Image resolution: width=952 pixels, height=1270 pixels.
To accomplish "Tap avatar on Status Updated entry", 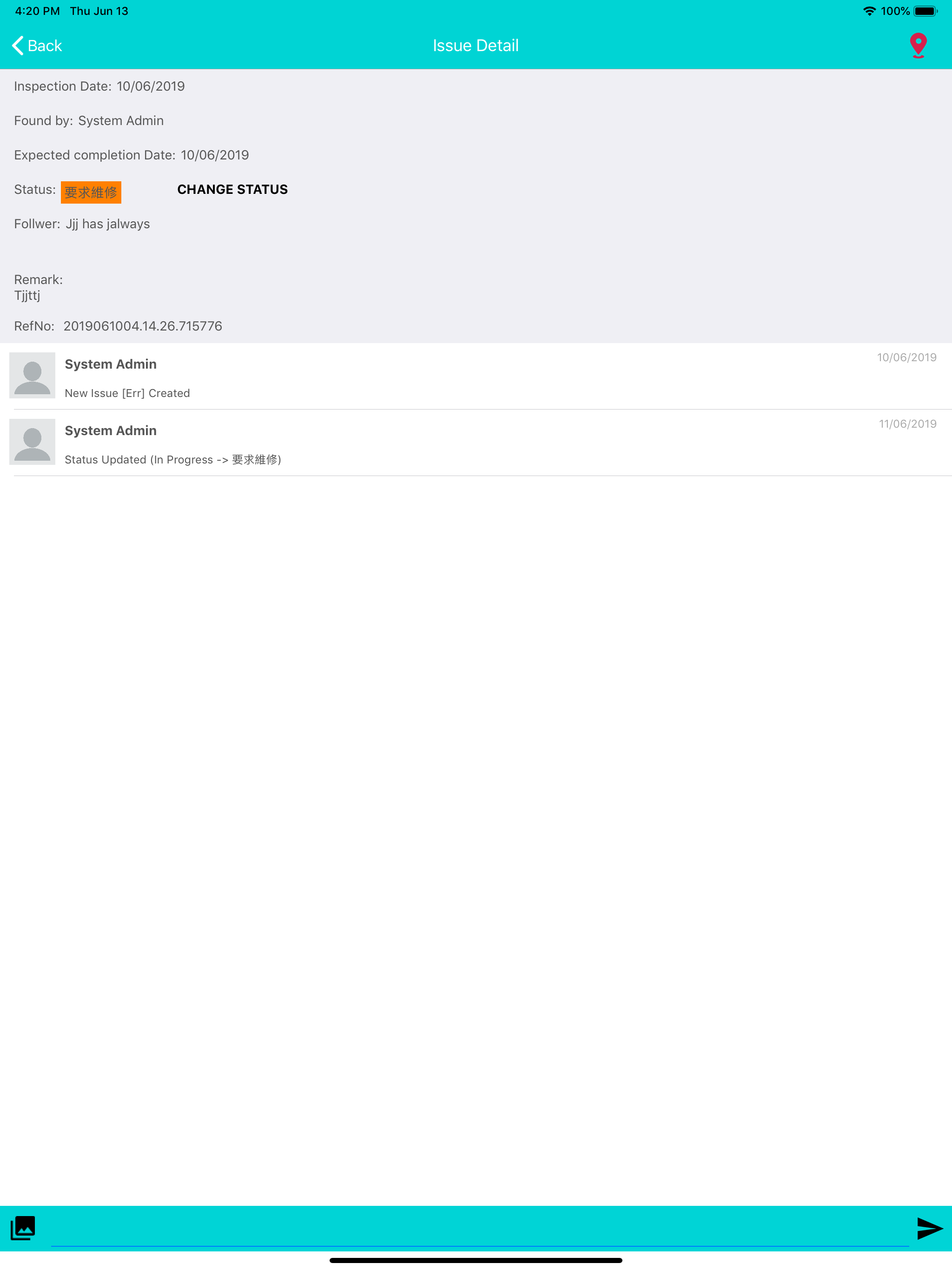I will click(x=32, y=442).
